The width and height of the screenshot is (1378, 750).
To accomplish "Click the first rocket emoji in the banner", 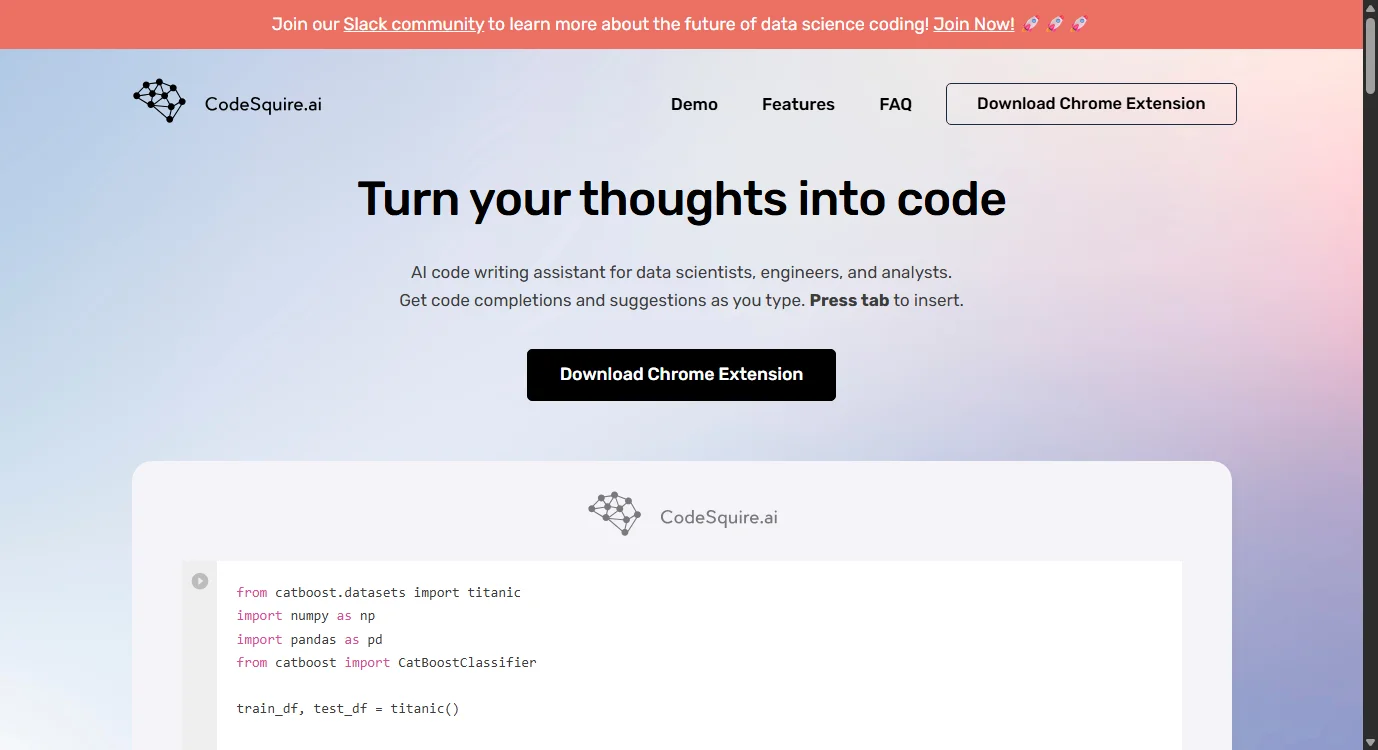I will coord(1031,24).
